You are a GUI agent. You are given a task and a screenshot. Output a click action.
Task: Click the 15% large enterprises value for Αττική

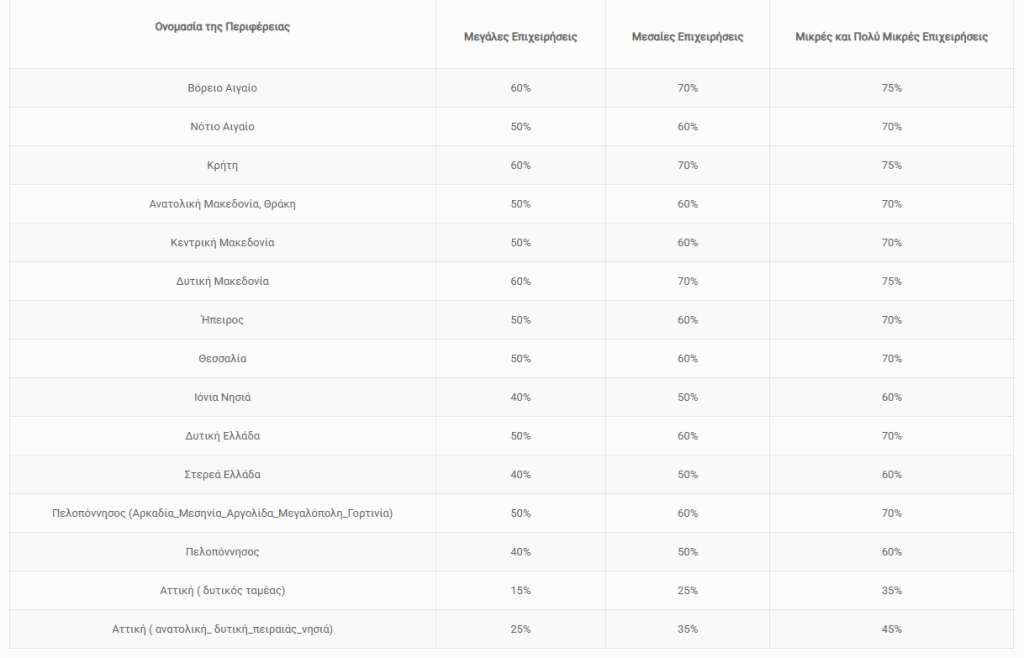tap(520, 590)
